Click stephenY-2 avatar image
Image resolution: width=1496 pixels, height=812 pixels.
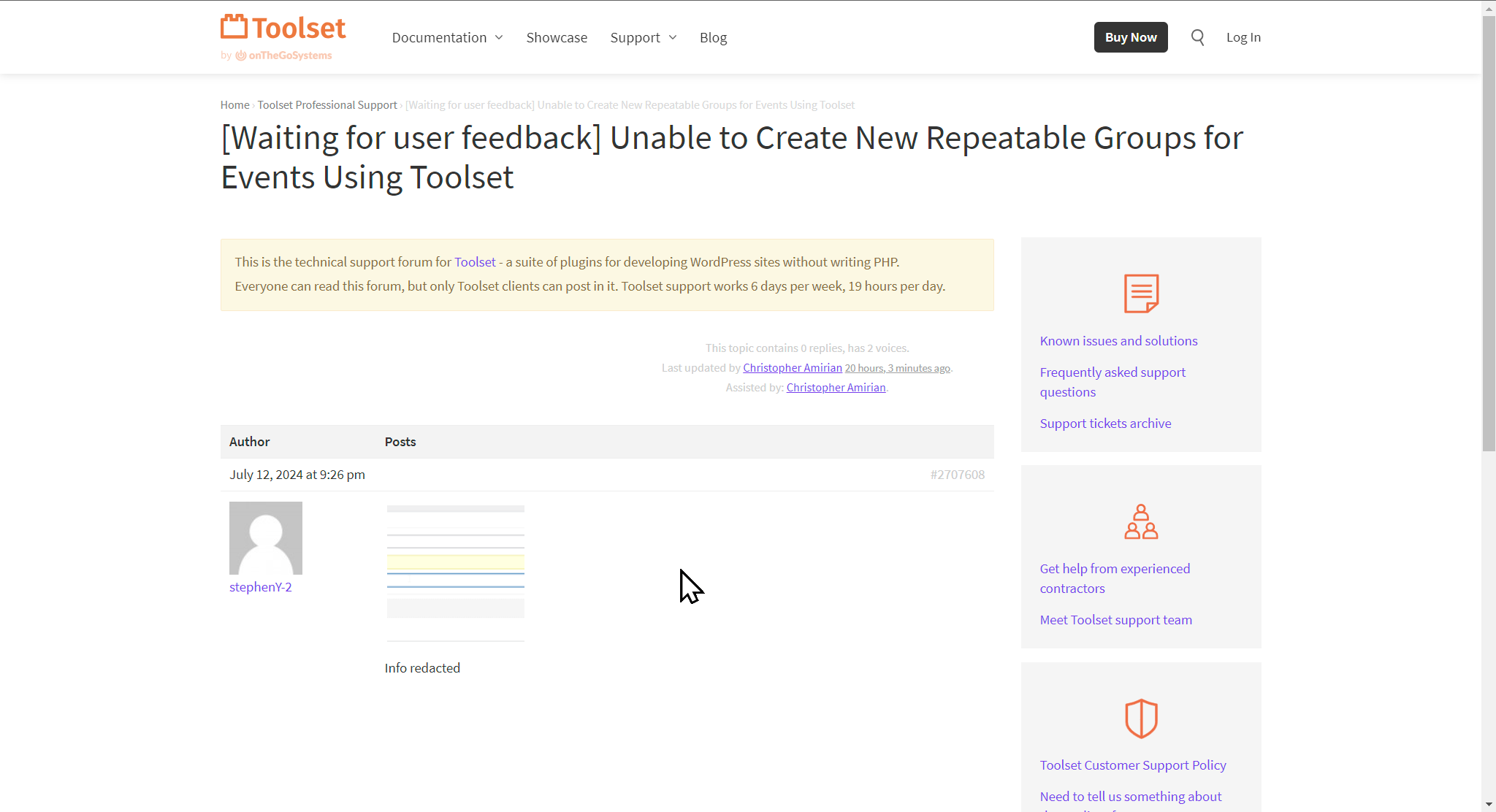point(266,538)
